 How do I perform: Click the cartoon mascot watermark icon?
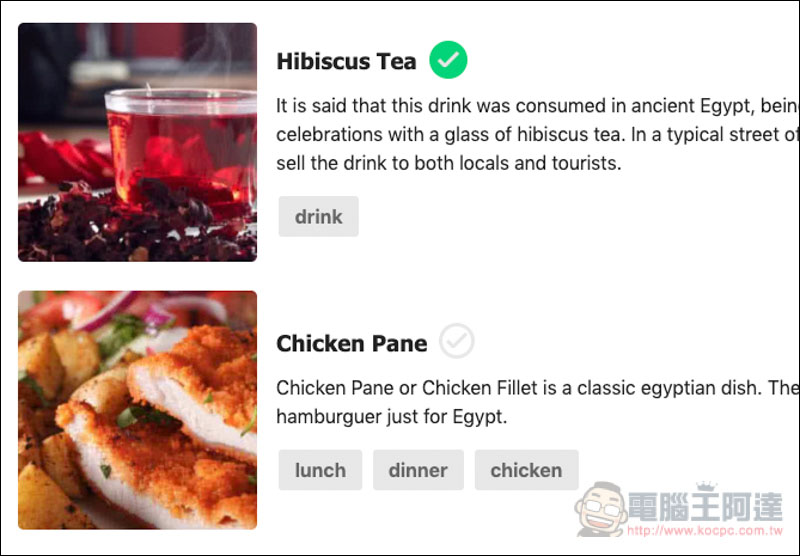click(x=601, y=509)
